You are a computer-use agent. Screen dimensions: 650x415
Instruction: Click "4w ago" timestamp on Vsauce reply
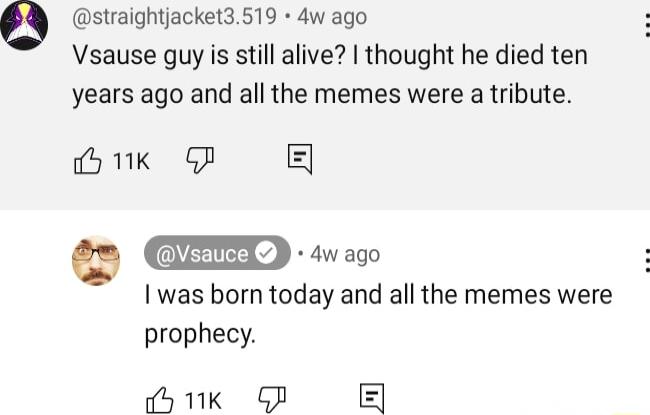[345, 254]
